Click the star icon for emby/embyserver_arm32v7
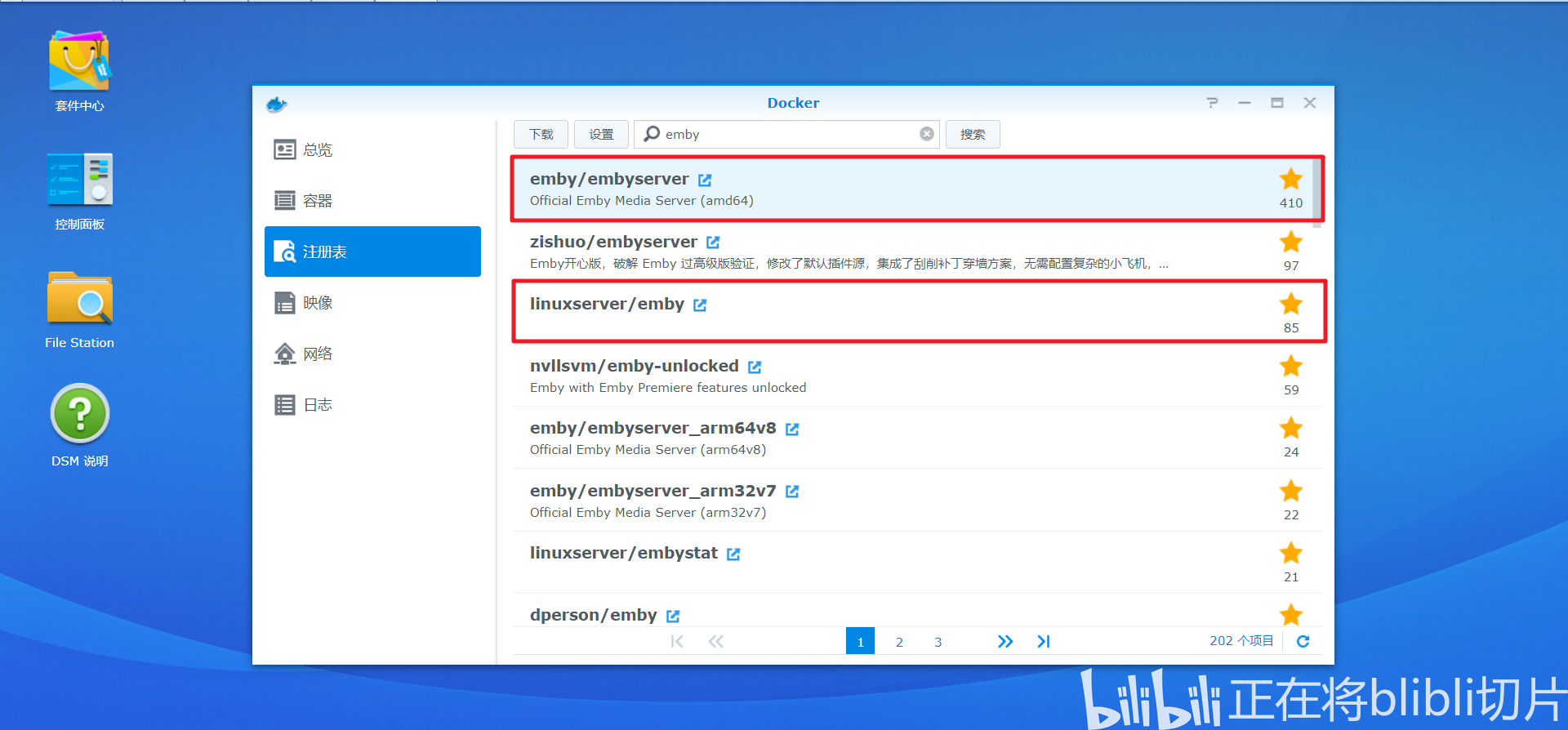The height and width of the screenshot is (730, 1568). point(1291,491)
